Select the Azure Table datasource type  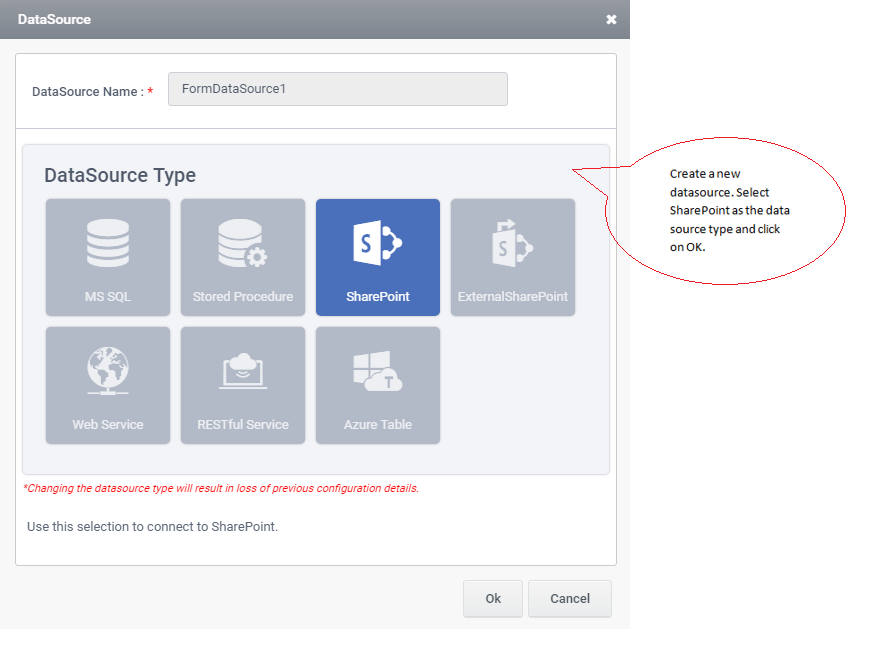378,385
